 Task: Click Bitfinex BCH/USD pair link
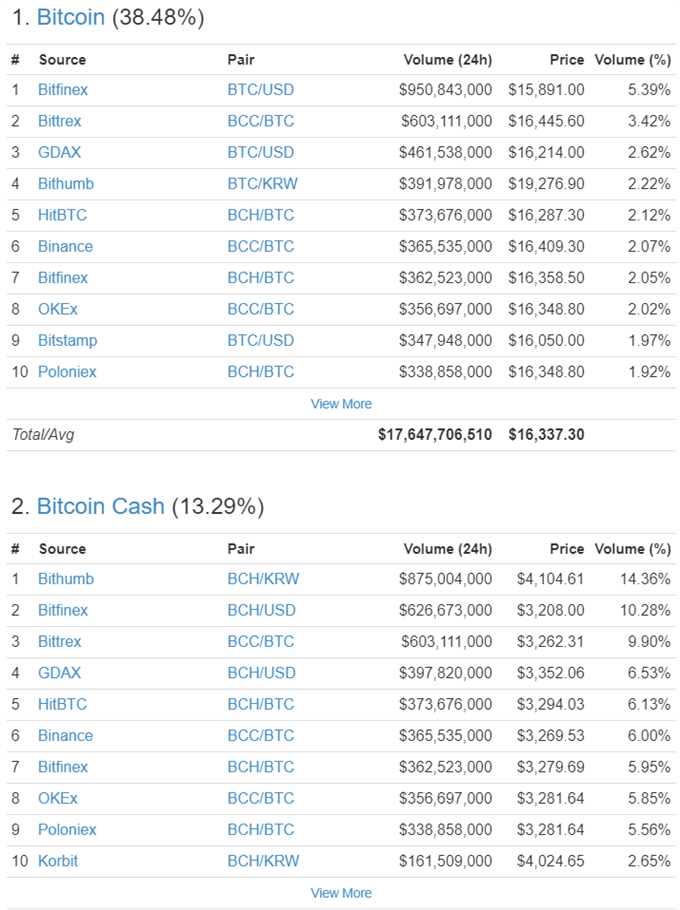pos(262,611)
